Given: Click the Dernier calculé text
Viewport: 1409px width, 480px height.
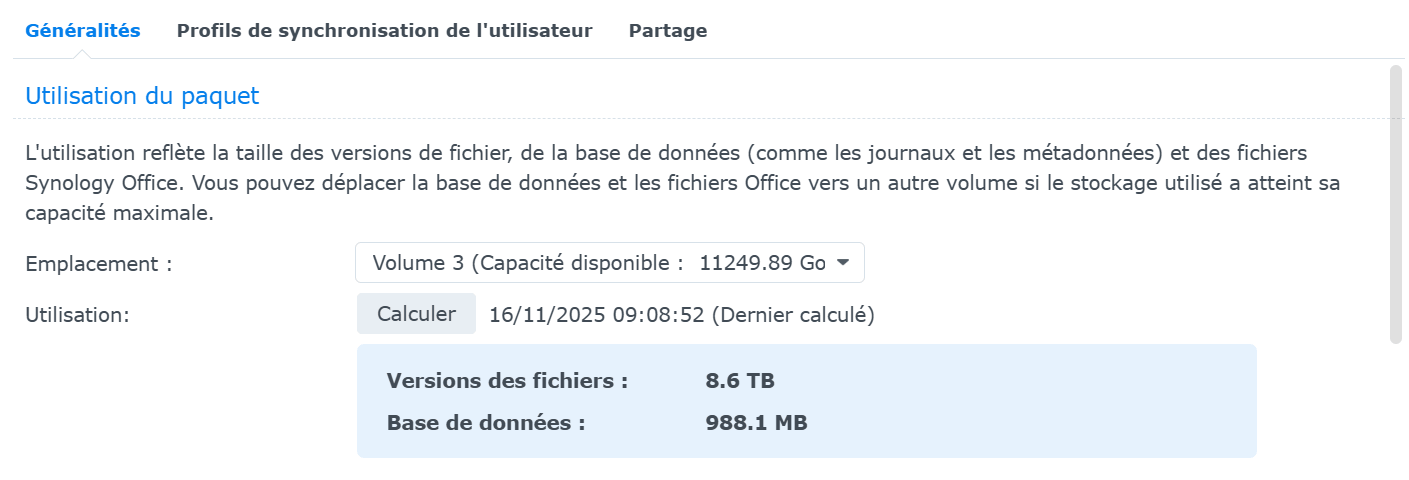Looking at the screenshot, I should (x=793, y=315).
